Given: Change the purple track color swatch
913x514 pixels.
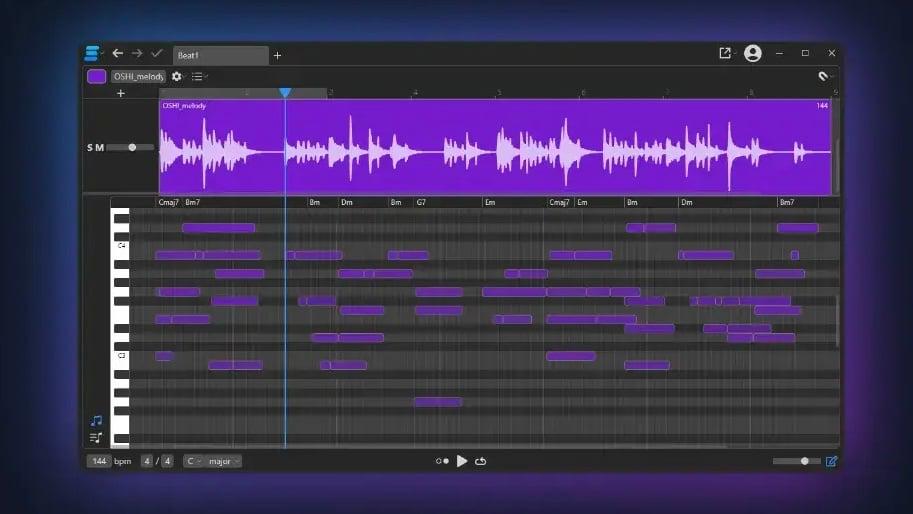Looking at the screenshot, I should (x=96, y=76).
